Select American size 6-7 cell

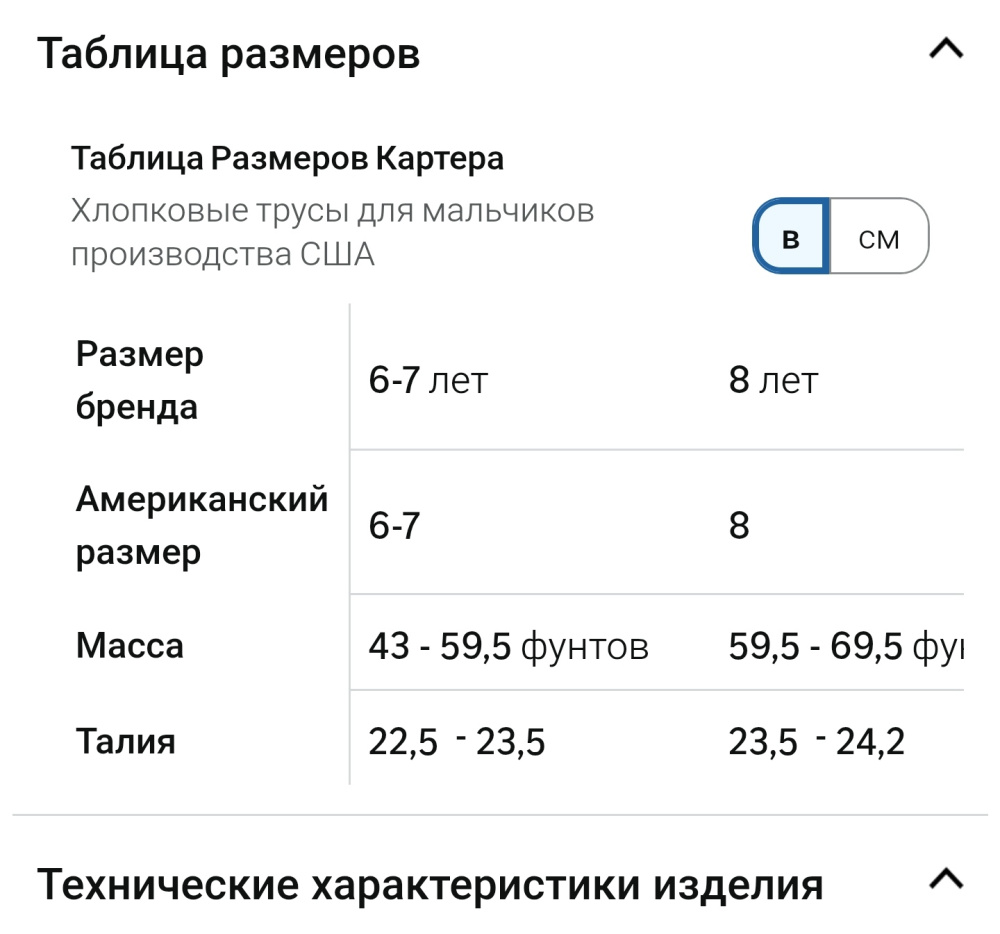point(394,526)
